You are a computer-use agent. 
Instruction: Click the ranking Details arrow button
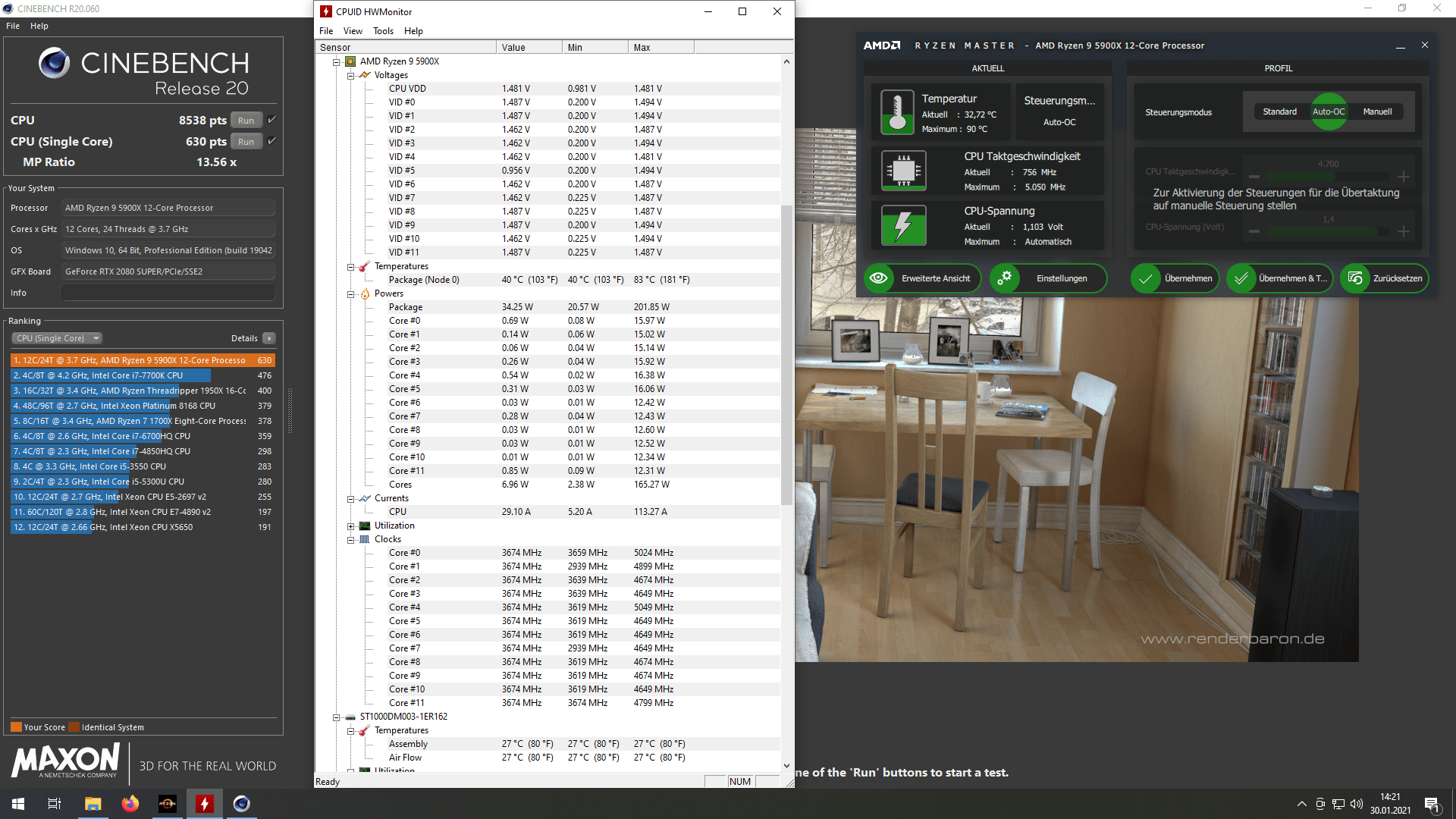pyautogui.click(x=269, y=338)
